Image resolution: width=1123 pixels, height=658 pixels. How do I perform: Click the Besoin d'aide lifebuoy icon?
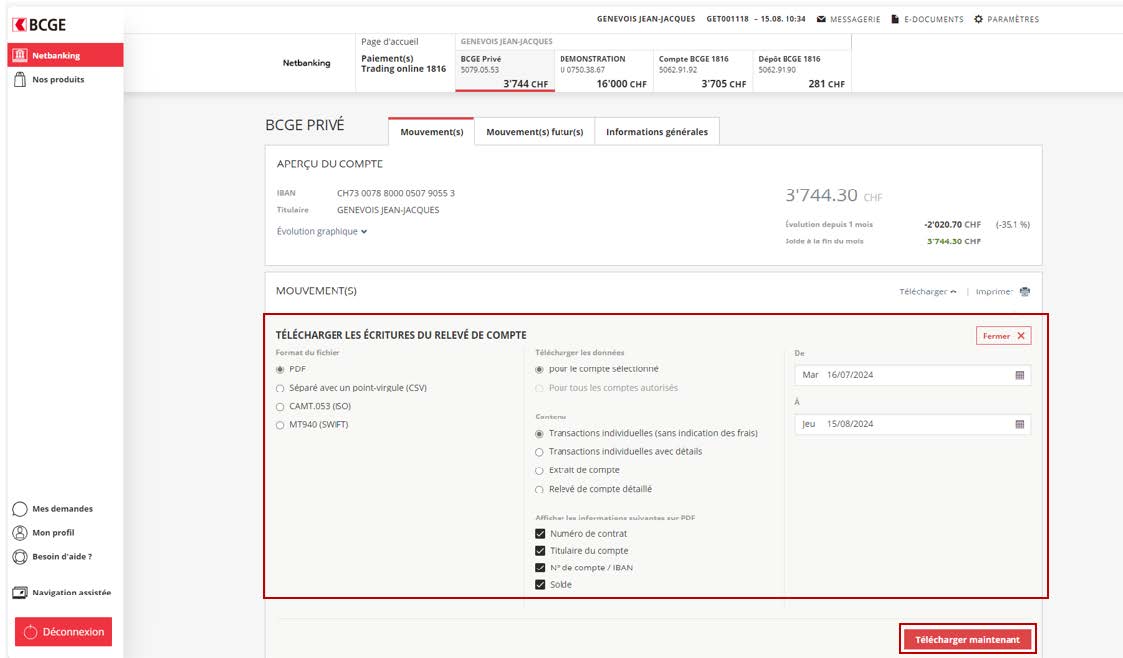pyautogui.click(x=20, y=556)
